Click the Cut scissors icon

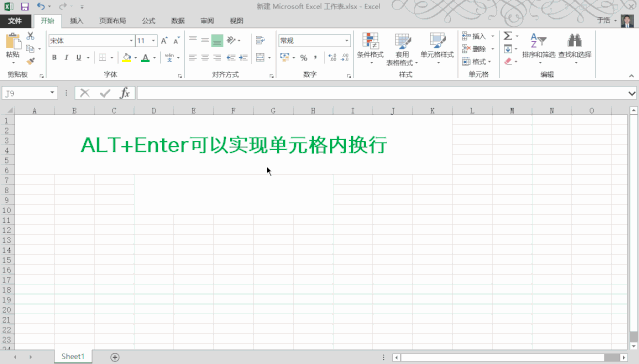tap(30, 36)
